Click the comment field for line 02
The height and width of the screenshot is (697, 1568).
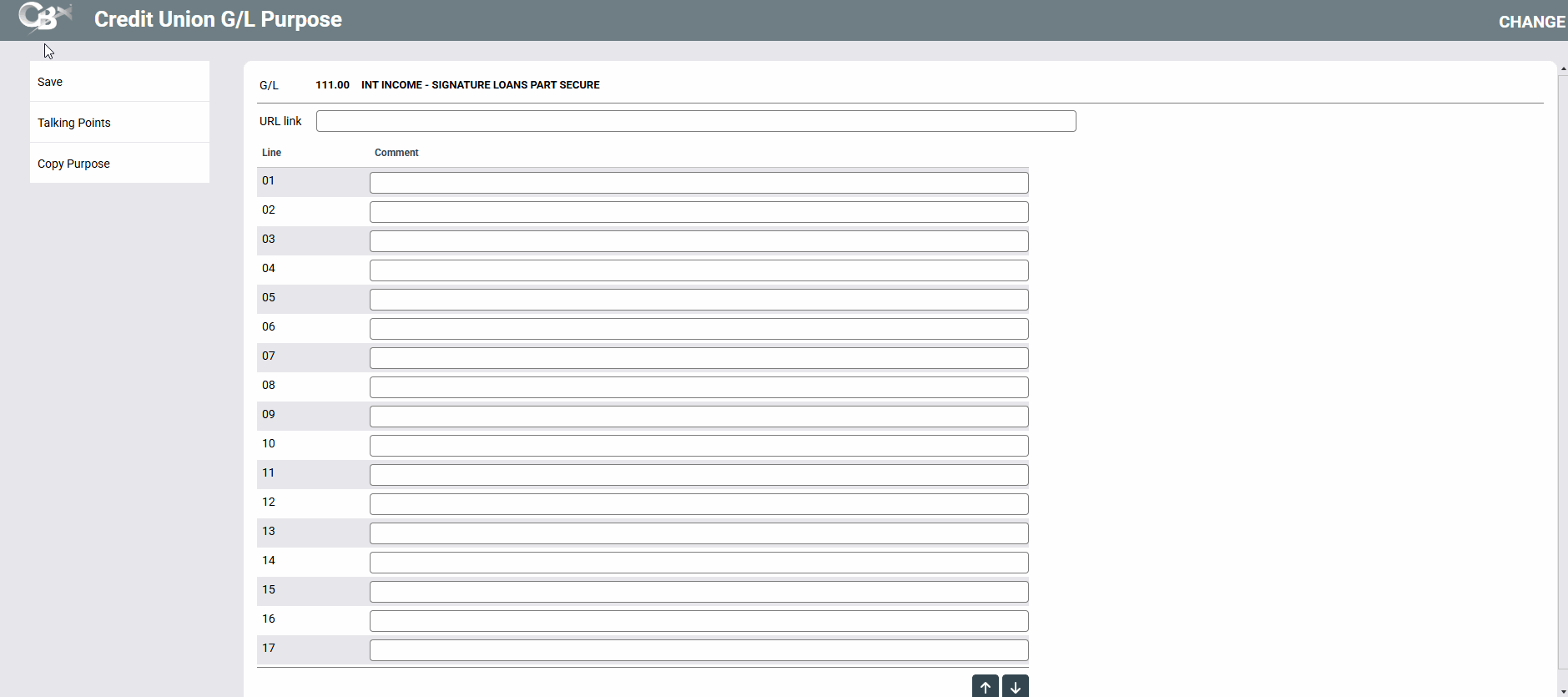coord(698,212)
